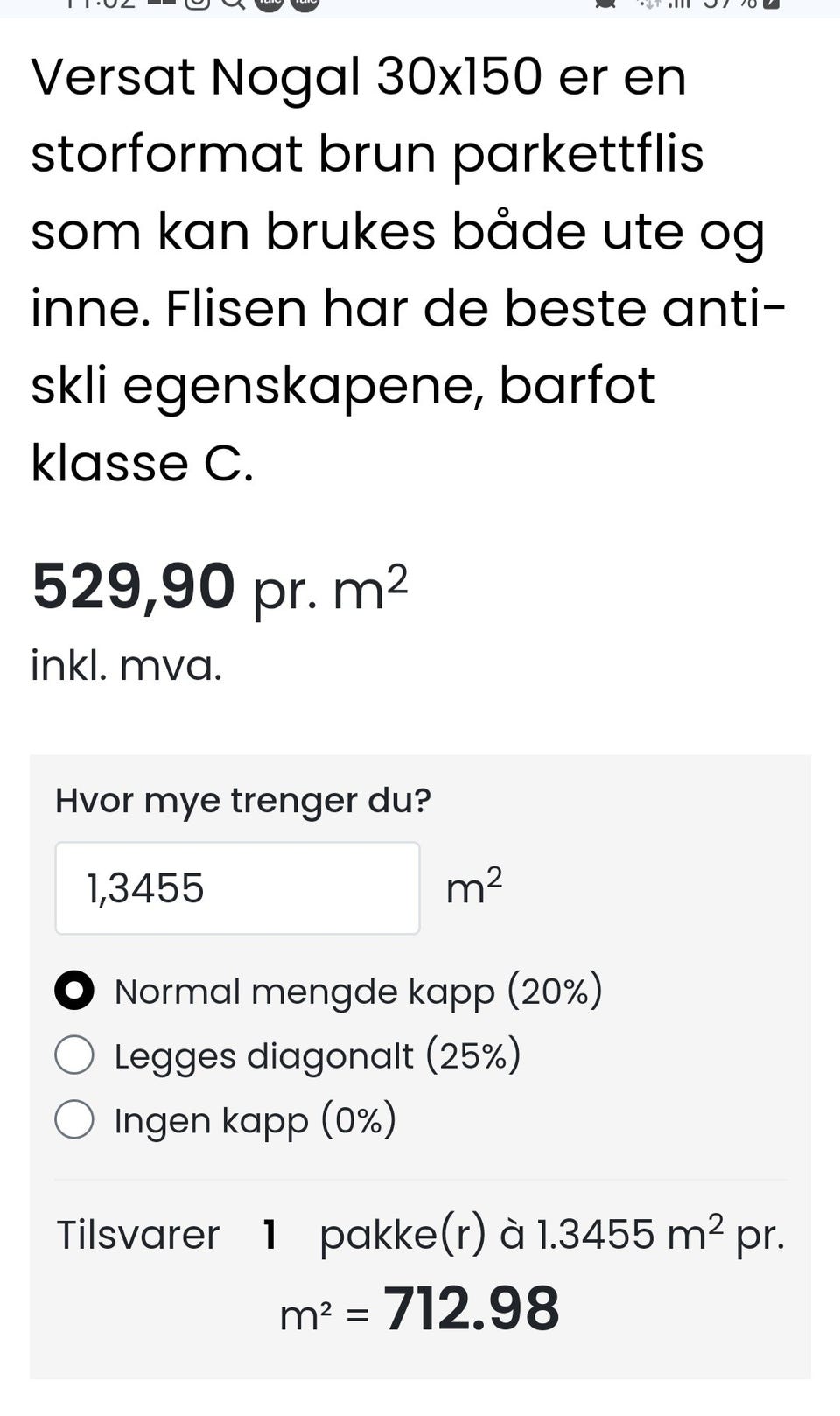Click the 712.98 calculated total price
Image resolution: width=840 pixels, height=1416 pixels.
[472, 1309]
